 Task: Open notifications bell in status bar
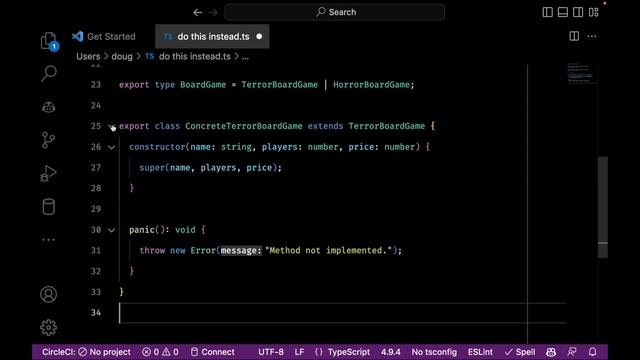(x=593, y=352)
